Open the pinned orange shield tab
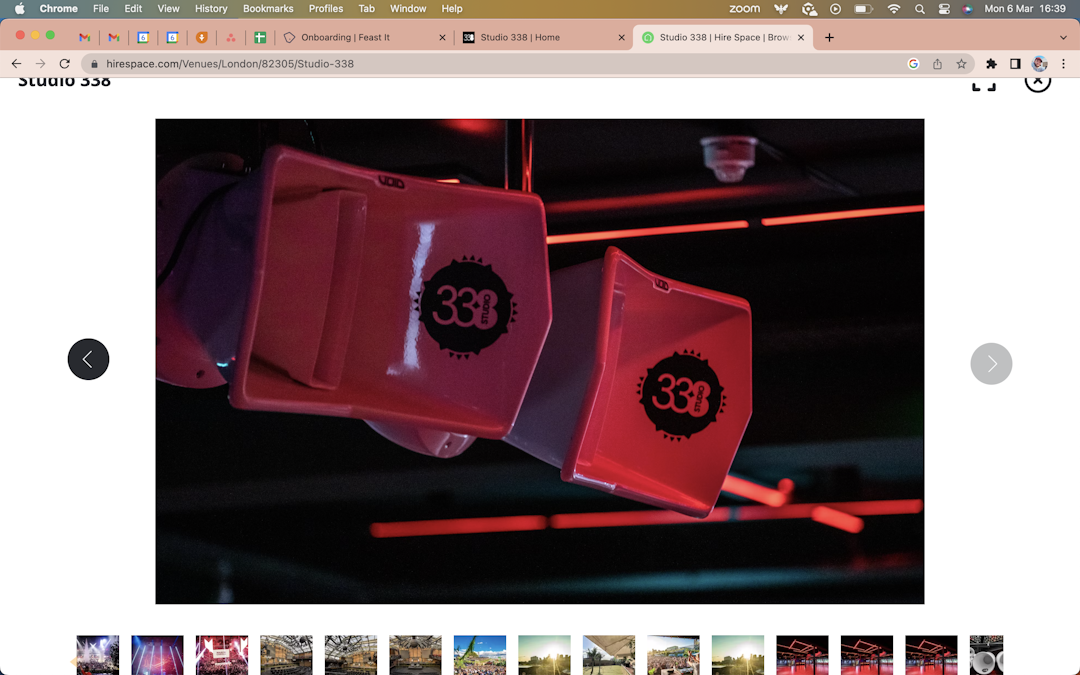 (202, 37)
